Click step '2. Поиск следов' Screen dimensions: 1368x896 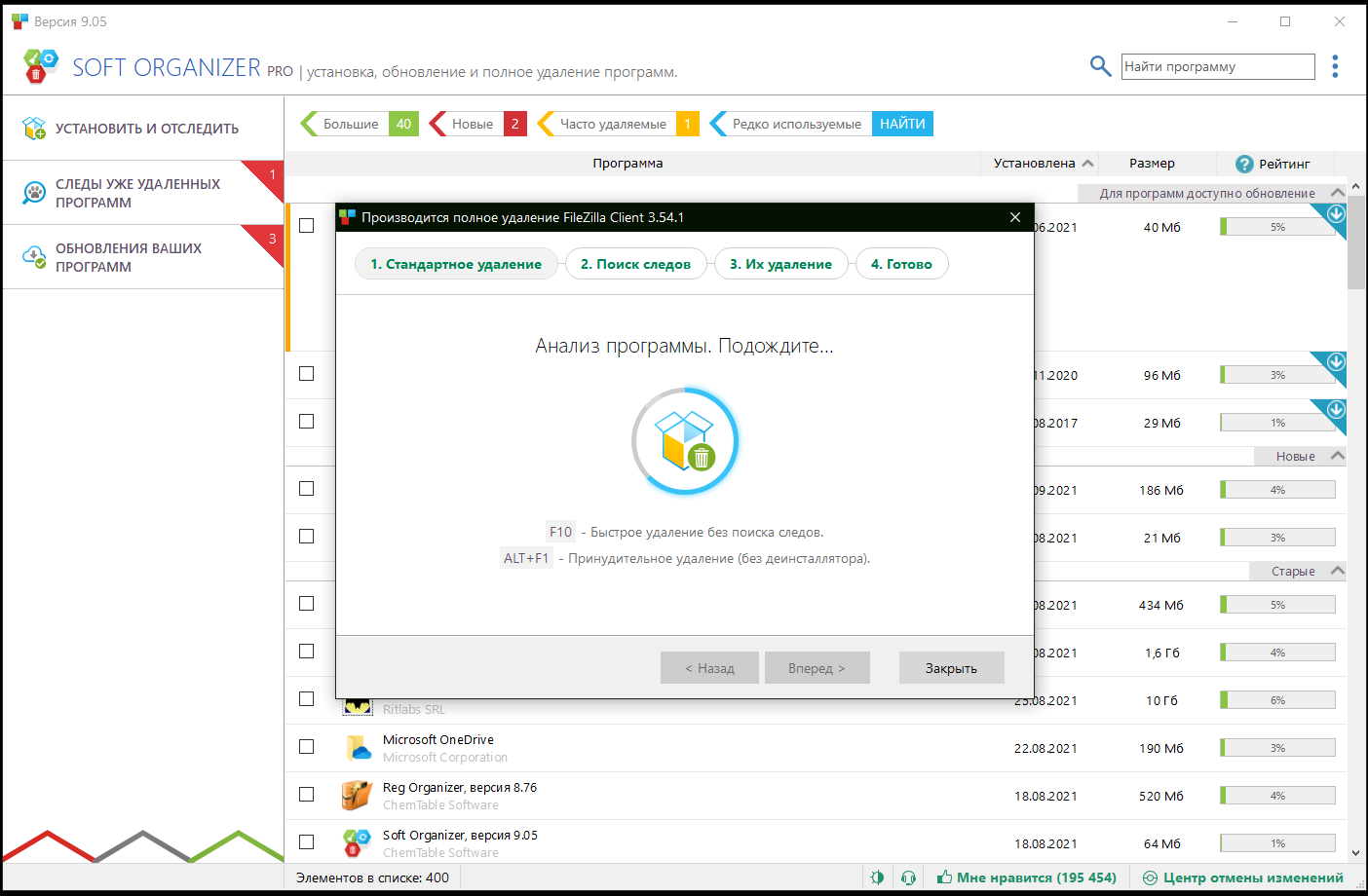tap(635, 264)
